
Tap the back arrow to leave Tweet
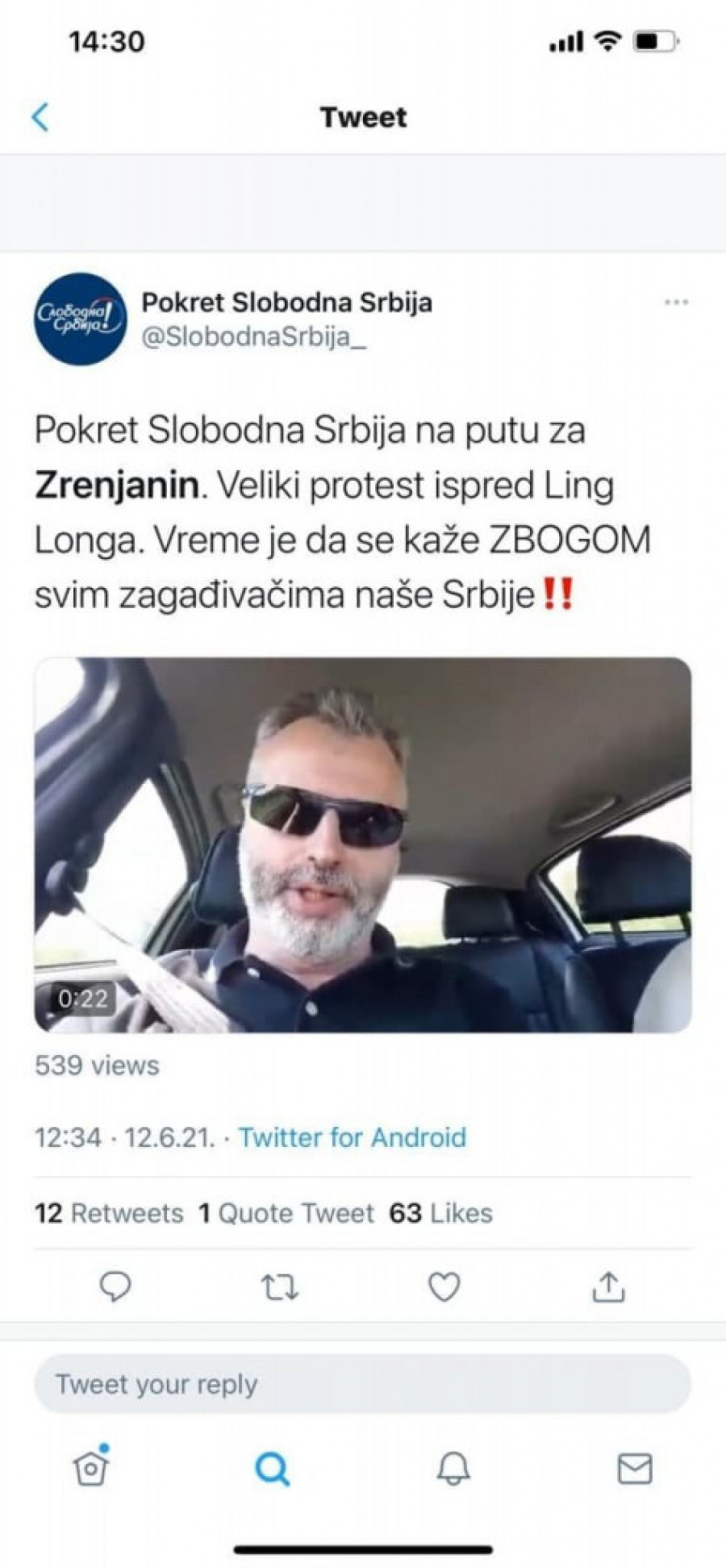coord(40,117)
